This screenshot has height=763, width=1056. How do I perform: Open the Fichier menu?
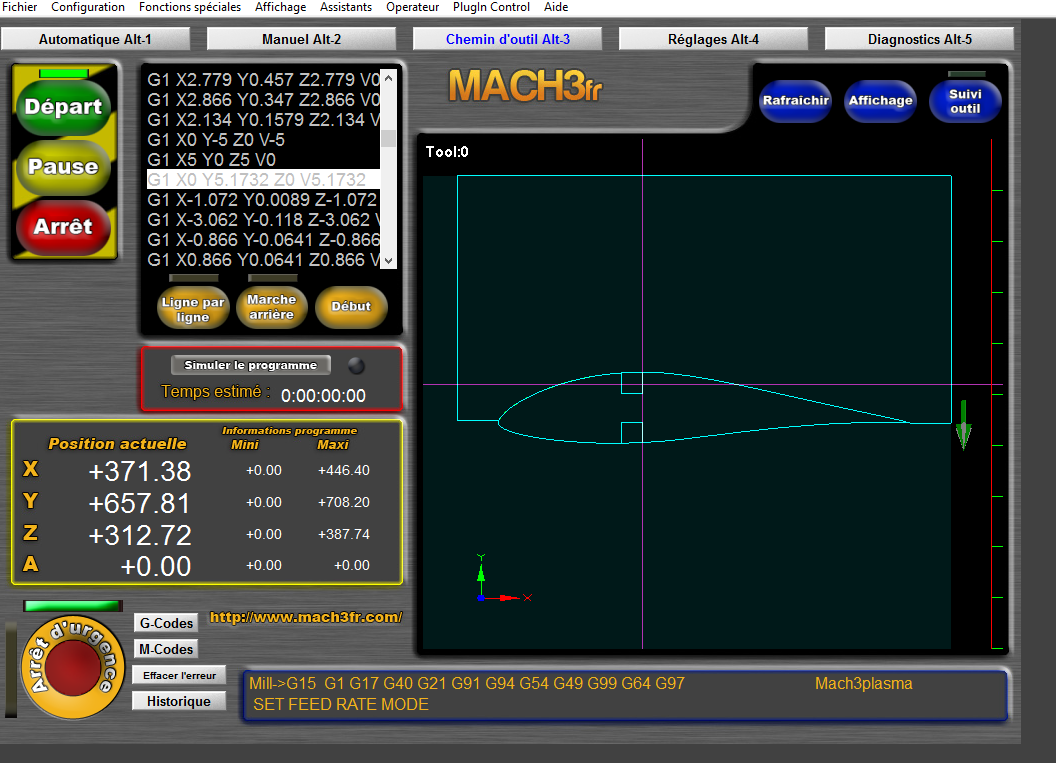20,7
